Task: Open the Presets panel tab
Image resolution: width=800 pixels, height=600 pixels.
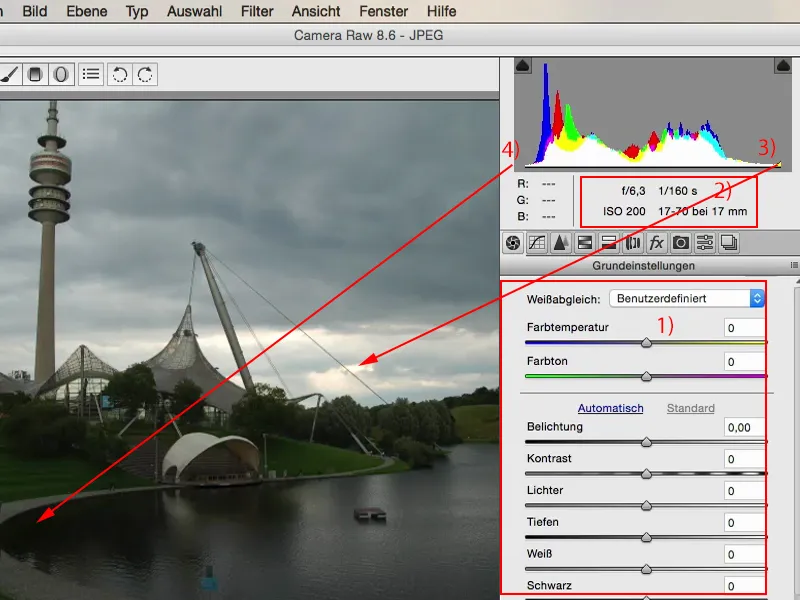Action: pos(705,243)
